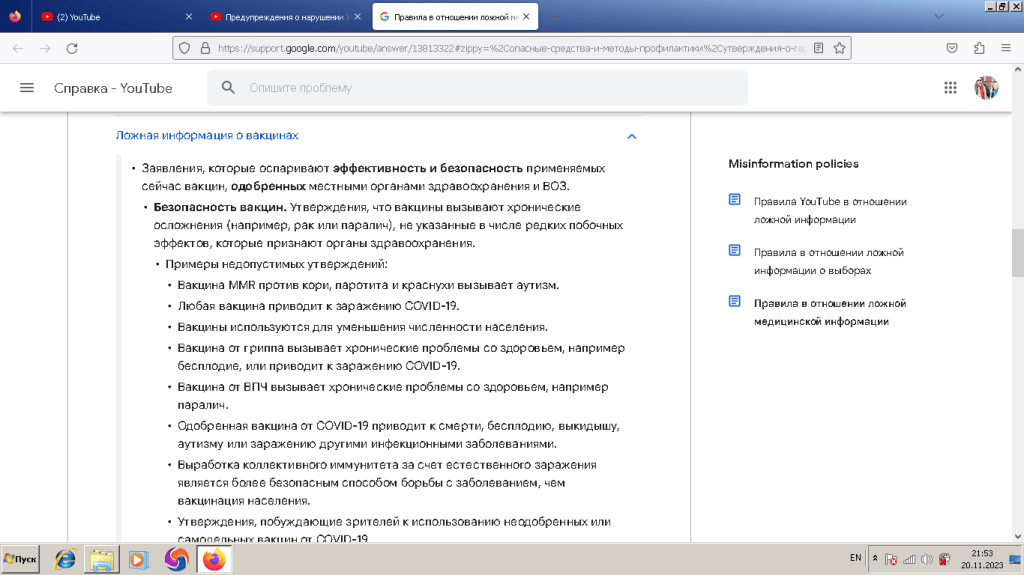Switch to the '(2) YouTube' tab
This screenshot has width=1024, height=575.
110,17
